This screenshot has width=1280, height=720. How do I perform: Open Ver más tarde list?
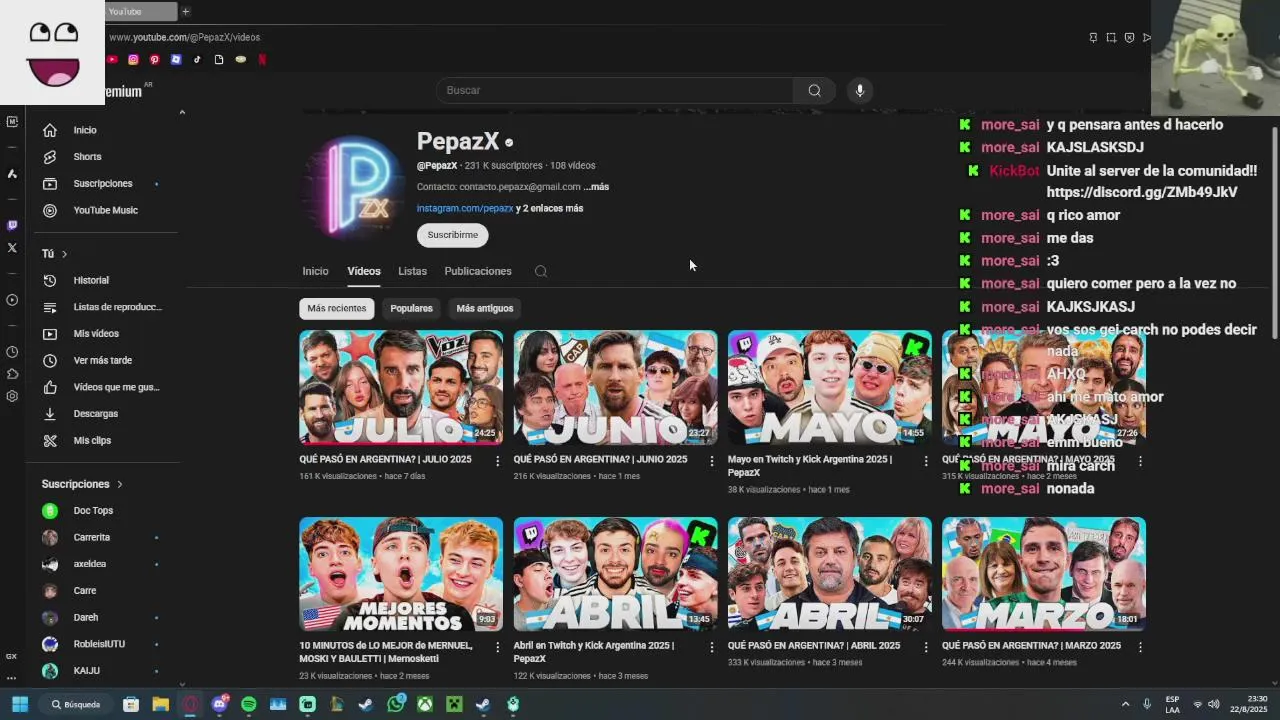pyautogui.click(x=102, y=360)
